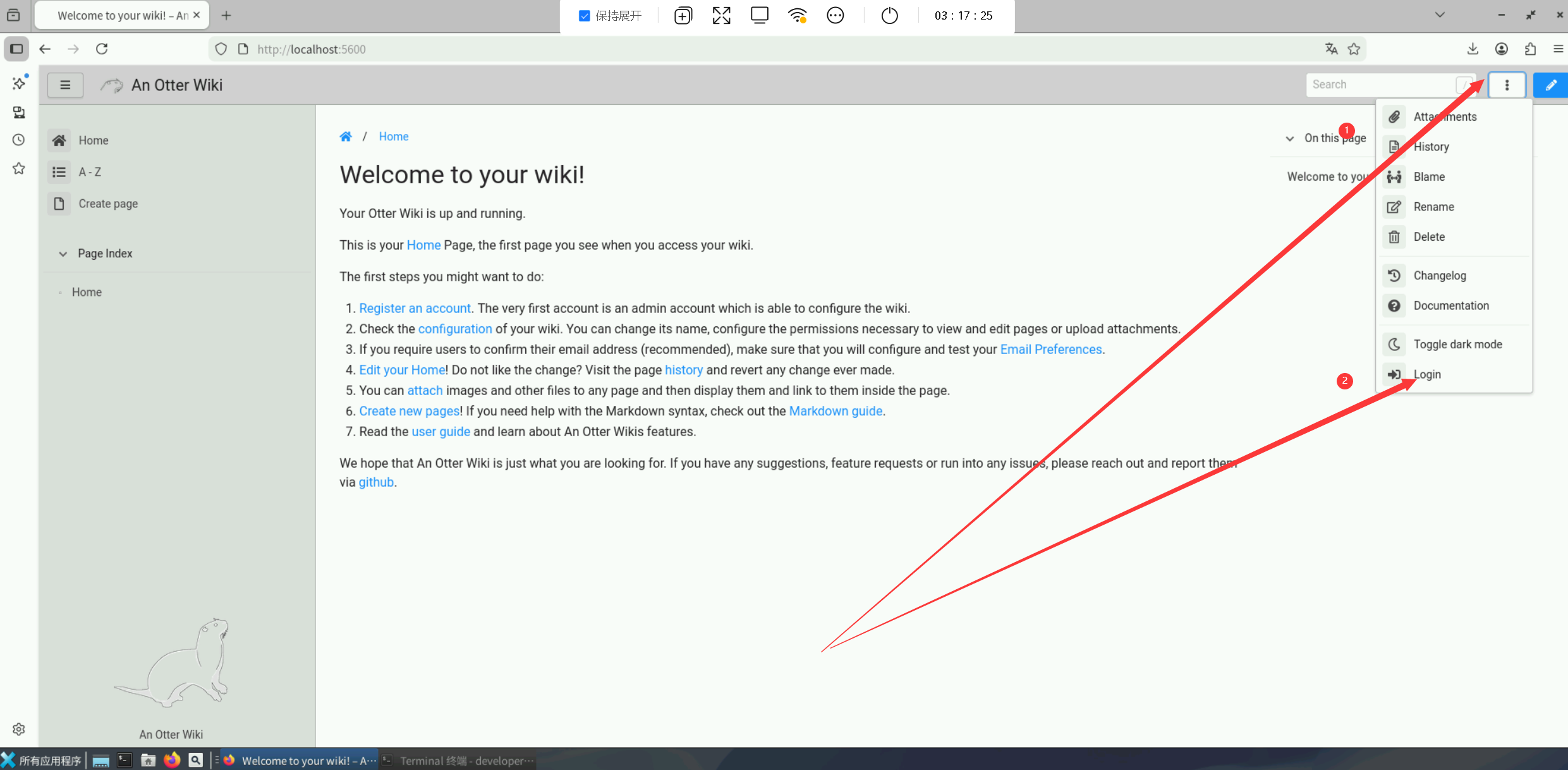The image size is (1568, 770).
Task: Collapse the On this page section
Action: pyautogui.click(x=1290, y=138)
